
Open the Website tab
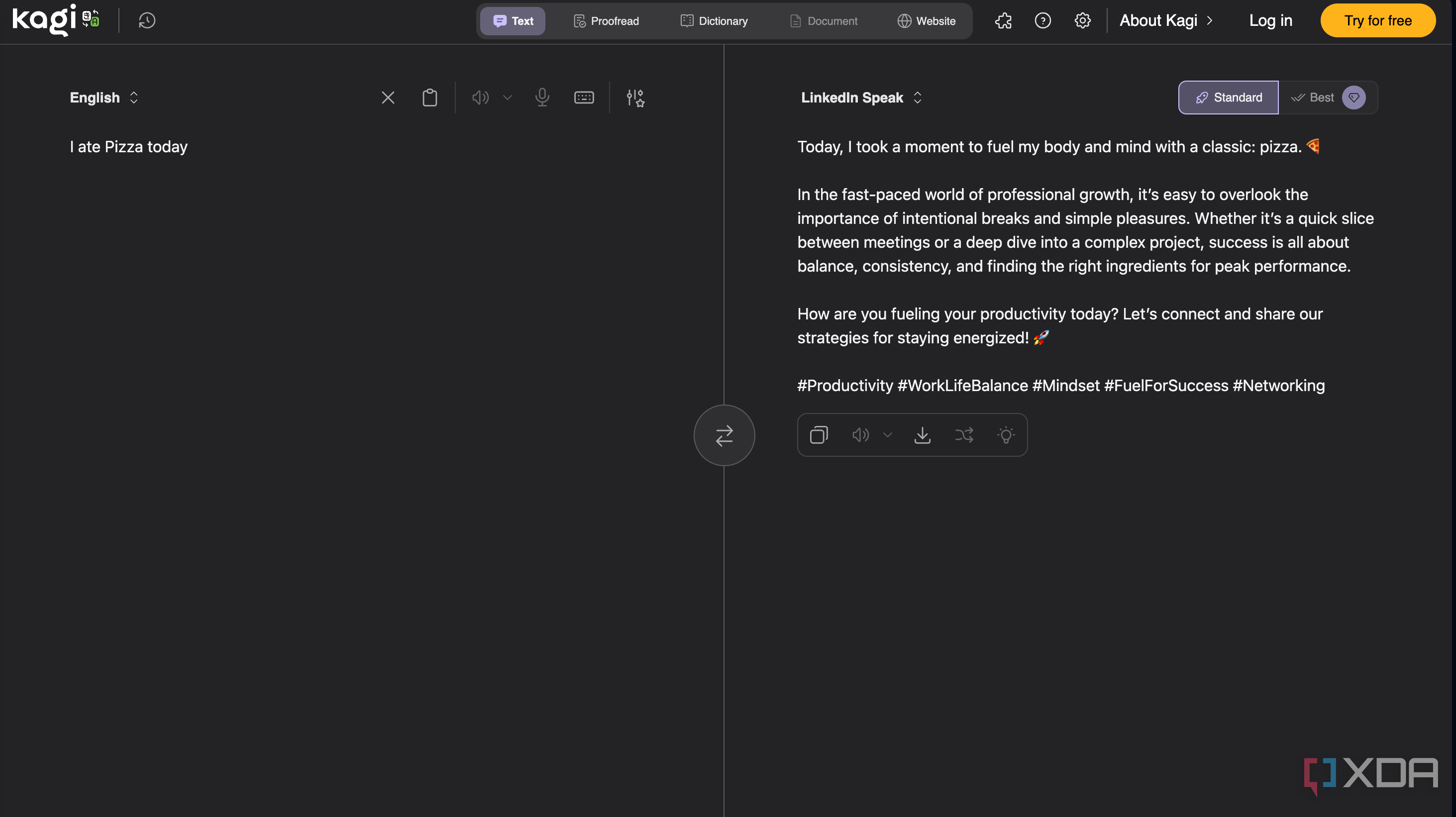point(927,21)
